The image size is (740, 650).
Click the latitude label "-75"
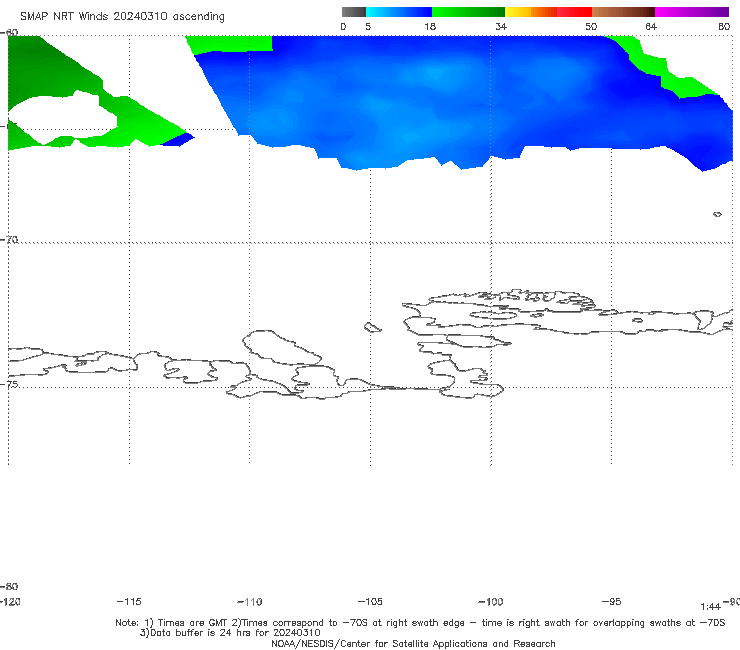(x=9, y=384)
